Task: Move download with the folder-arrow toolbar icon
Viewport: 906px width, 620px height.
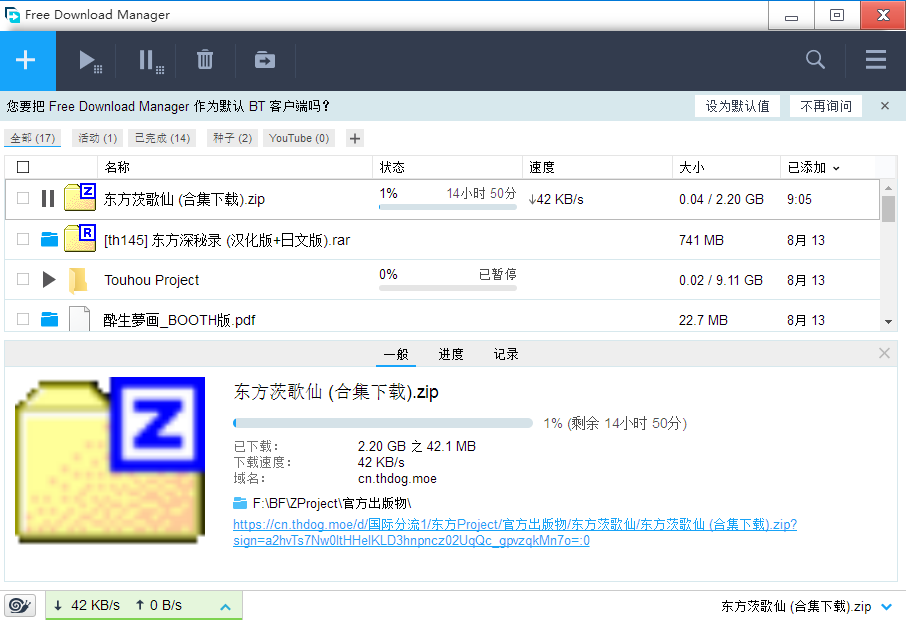Action: tap(265, 60)
